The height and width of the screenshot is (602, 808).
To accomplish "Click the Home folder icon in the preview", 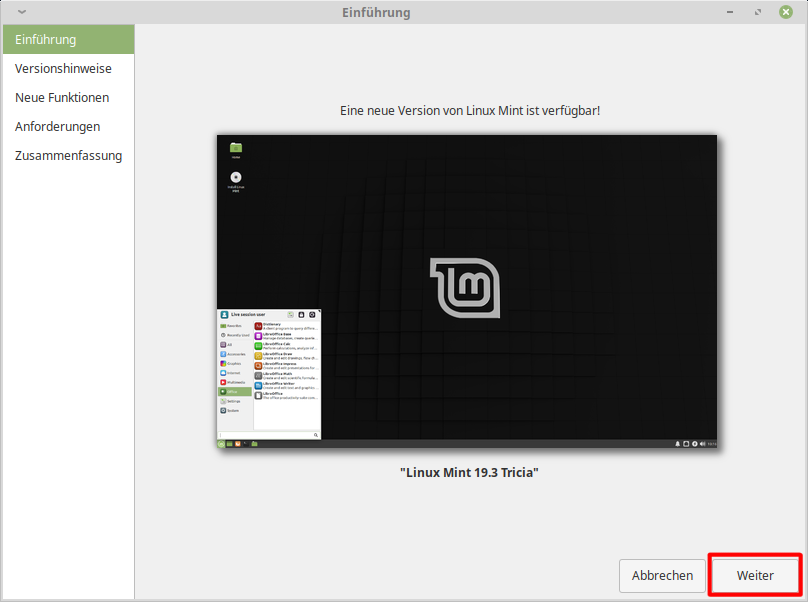I will pyautogui.click(x=236, y=148).
